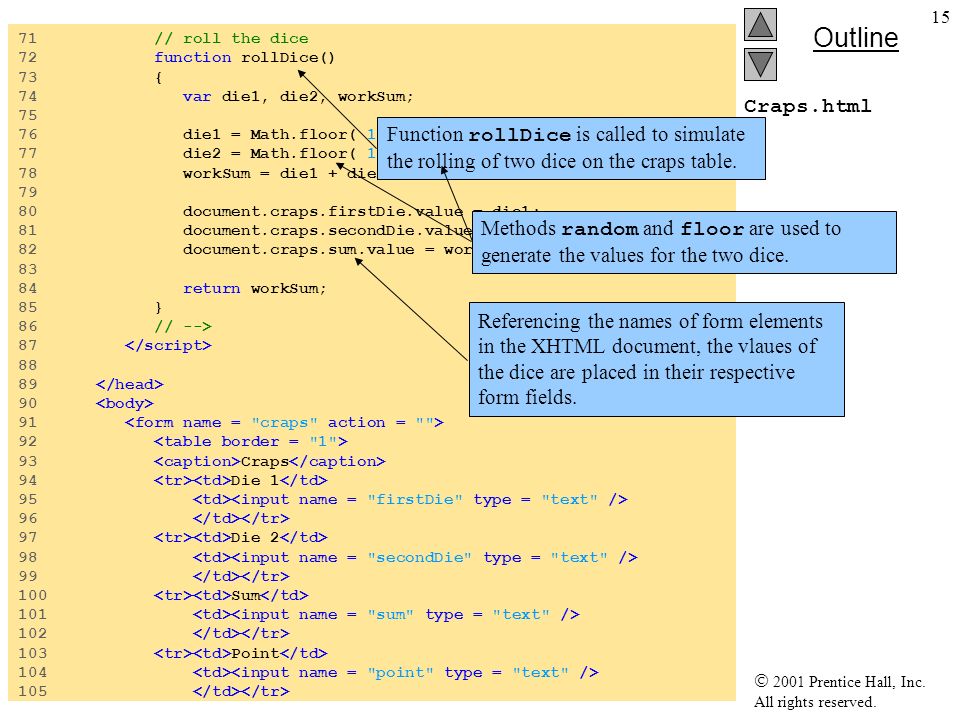The image size is (960, 720).
Task: Click the down arrow navigation button
Action: [760, 64]
